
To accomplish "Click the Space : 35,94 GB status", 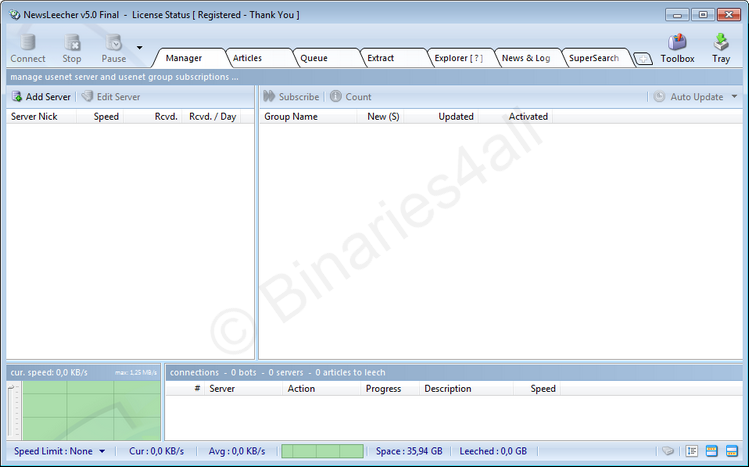I will (x=409, y=451).
